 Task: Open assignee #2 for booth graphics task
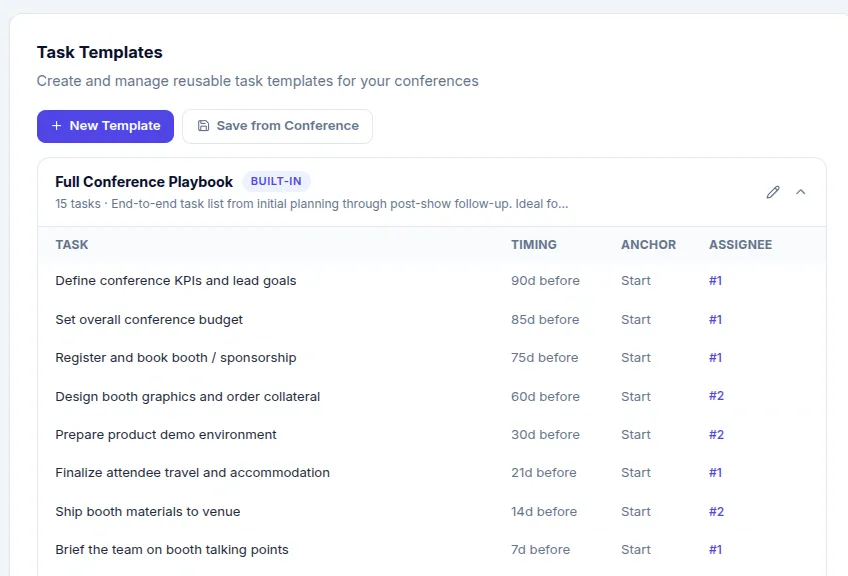point(716,396)
